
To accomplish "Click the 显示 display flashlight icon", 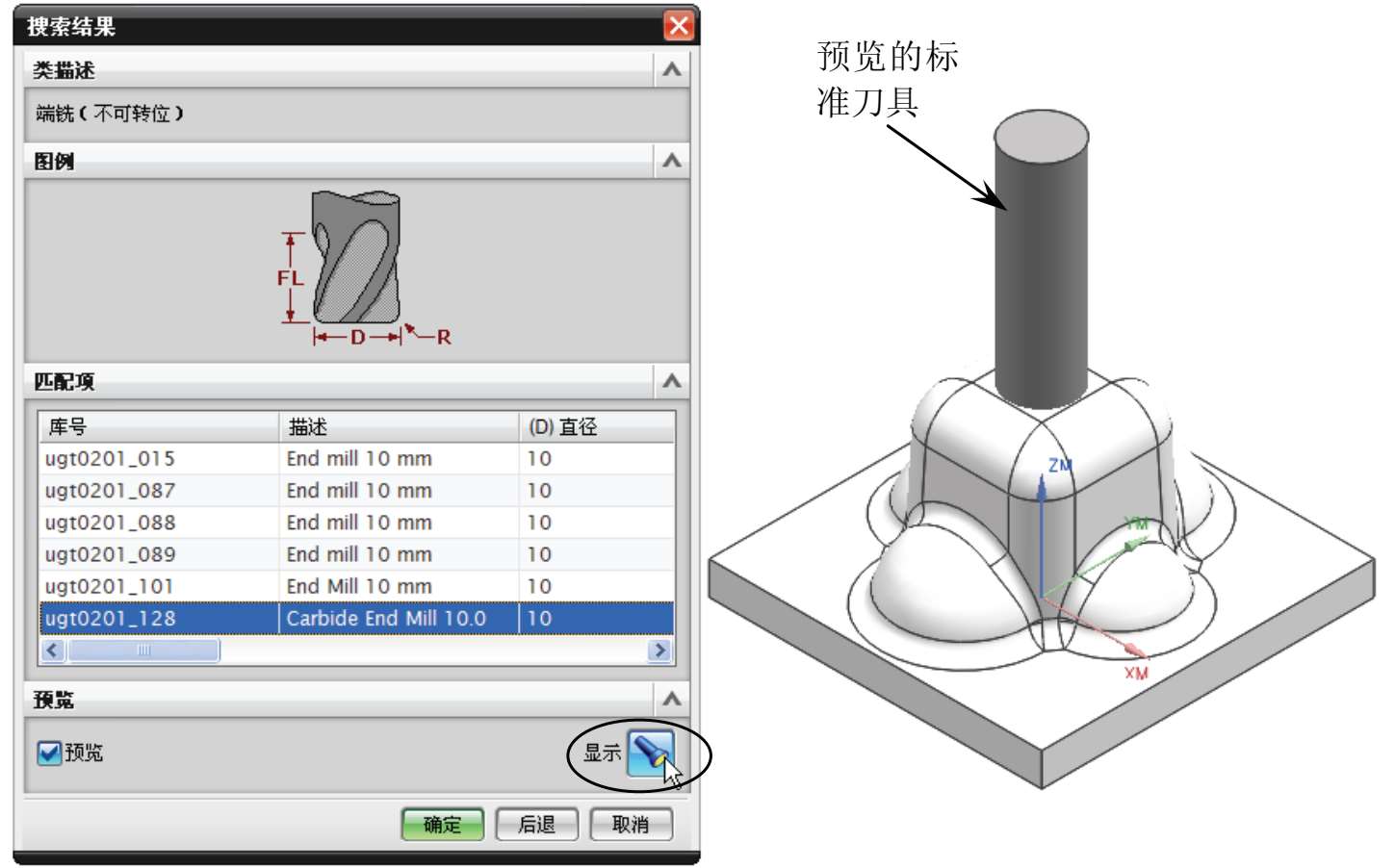I will click(x=650, y=753).
